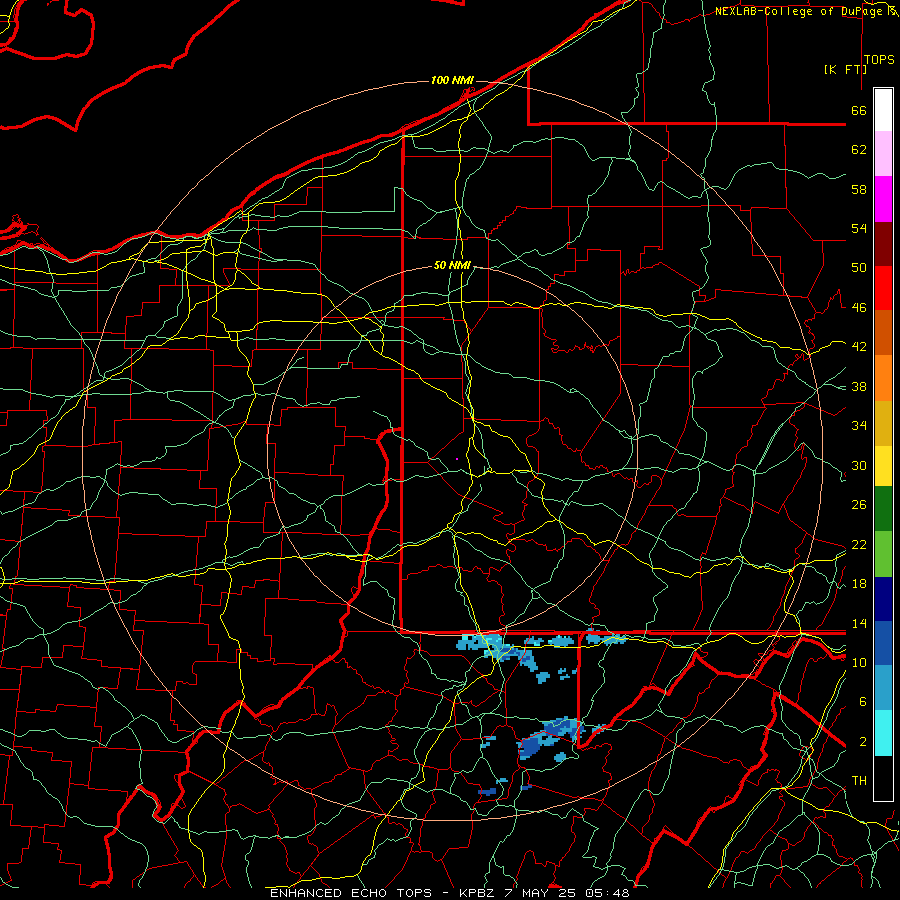The width and height of the screenshot is (900, 900).
Task: Click the 100 NMI range ring label
Action: (452, 80)
